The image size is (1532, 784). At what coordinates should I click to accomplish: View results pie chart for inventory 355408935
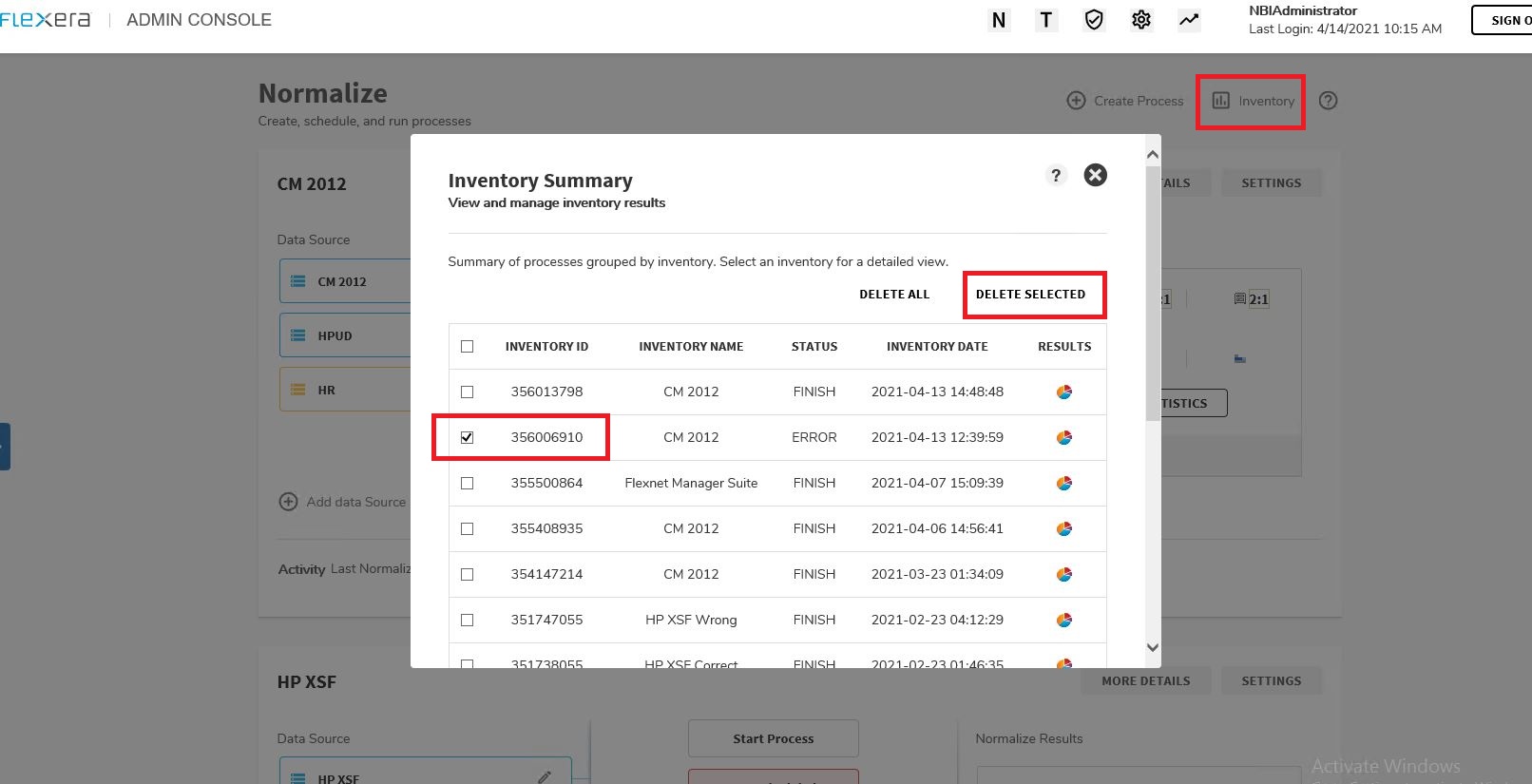click(x=1064, y=528)
